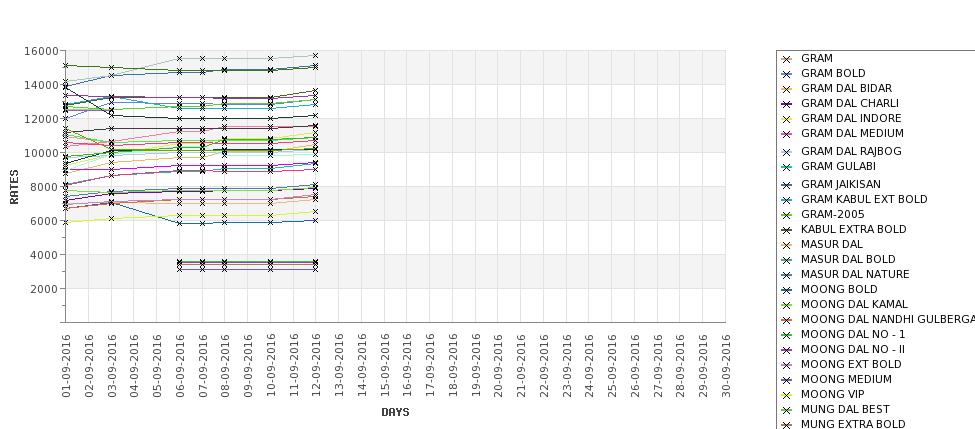Click the 19-09-2016 date label
This screenshot has width=975, height=429.
(x=475, y=366)
